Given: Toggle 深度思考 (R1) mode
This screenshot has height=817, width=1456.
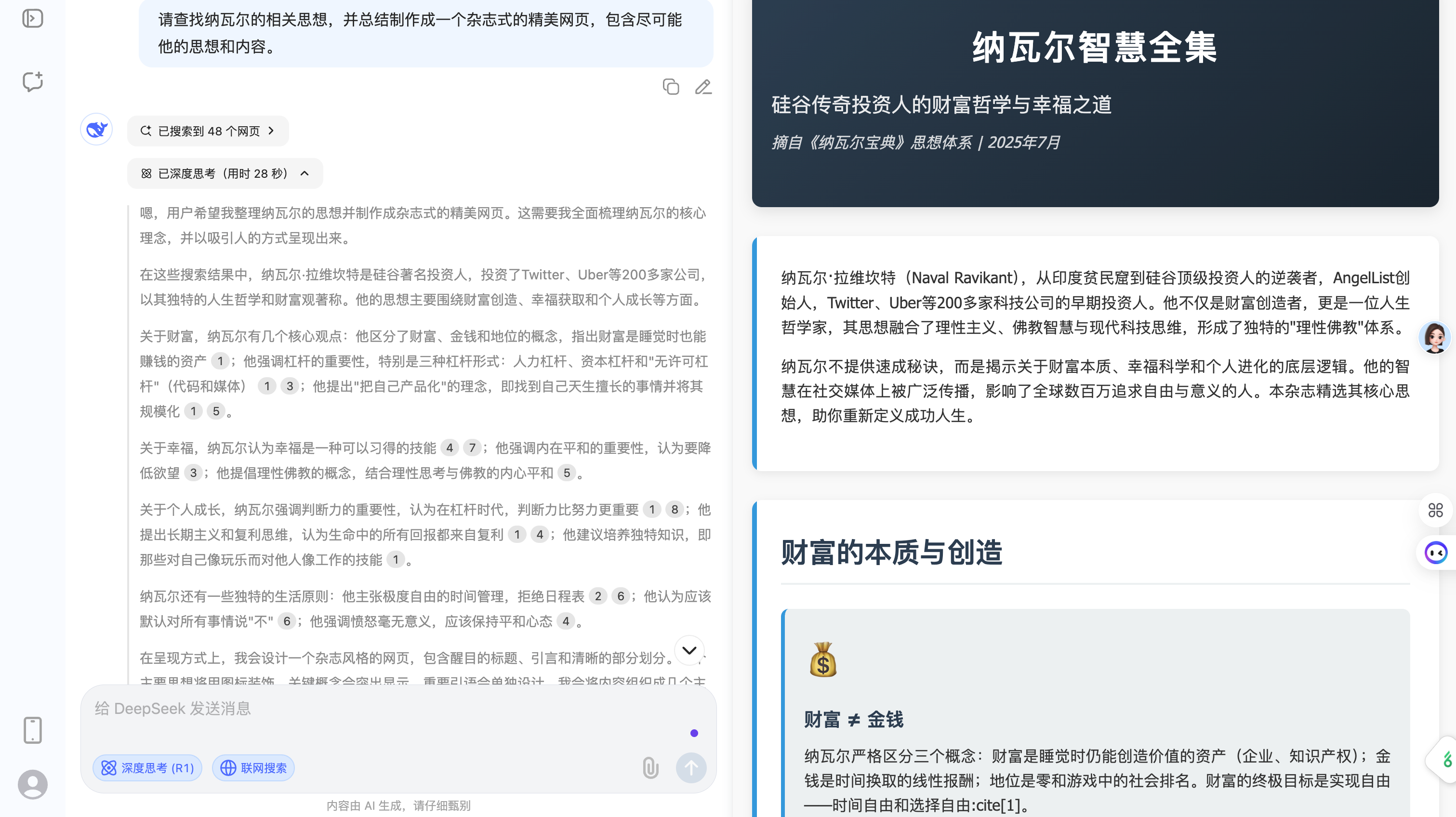Looking at the screenshot, I should (x=147, y=768).
